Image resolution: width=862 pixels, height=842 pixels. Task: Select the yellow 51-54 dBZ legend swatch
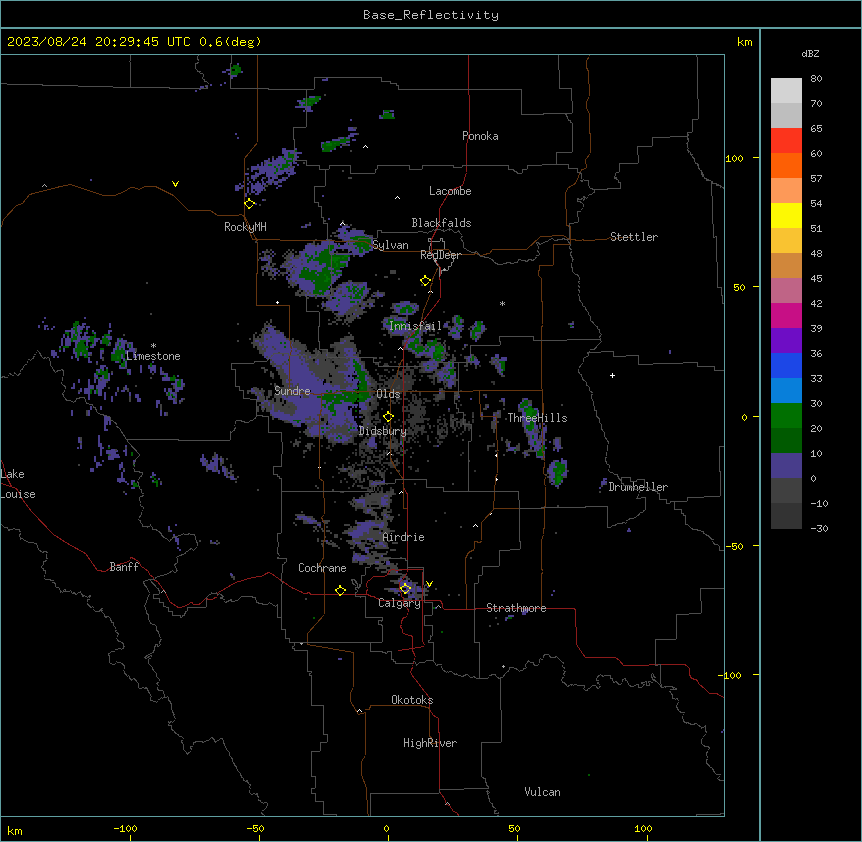786,215
